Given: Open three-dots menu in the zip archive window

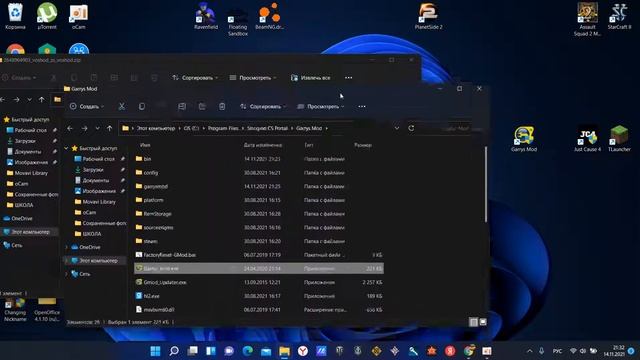Looking at the screenshot, I should coord(348,78).
